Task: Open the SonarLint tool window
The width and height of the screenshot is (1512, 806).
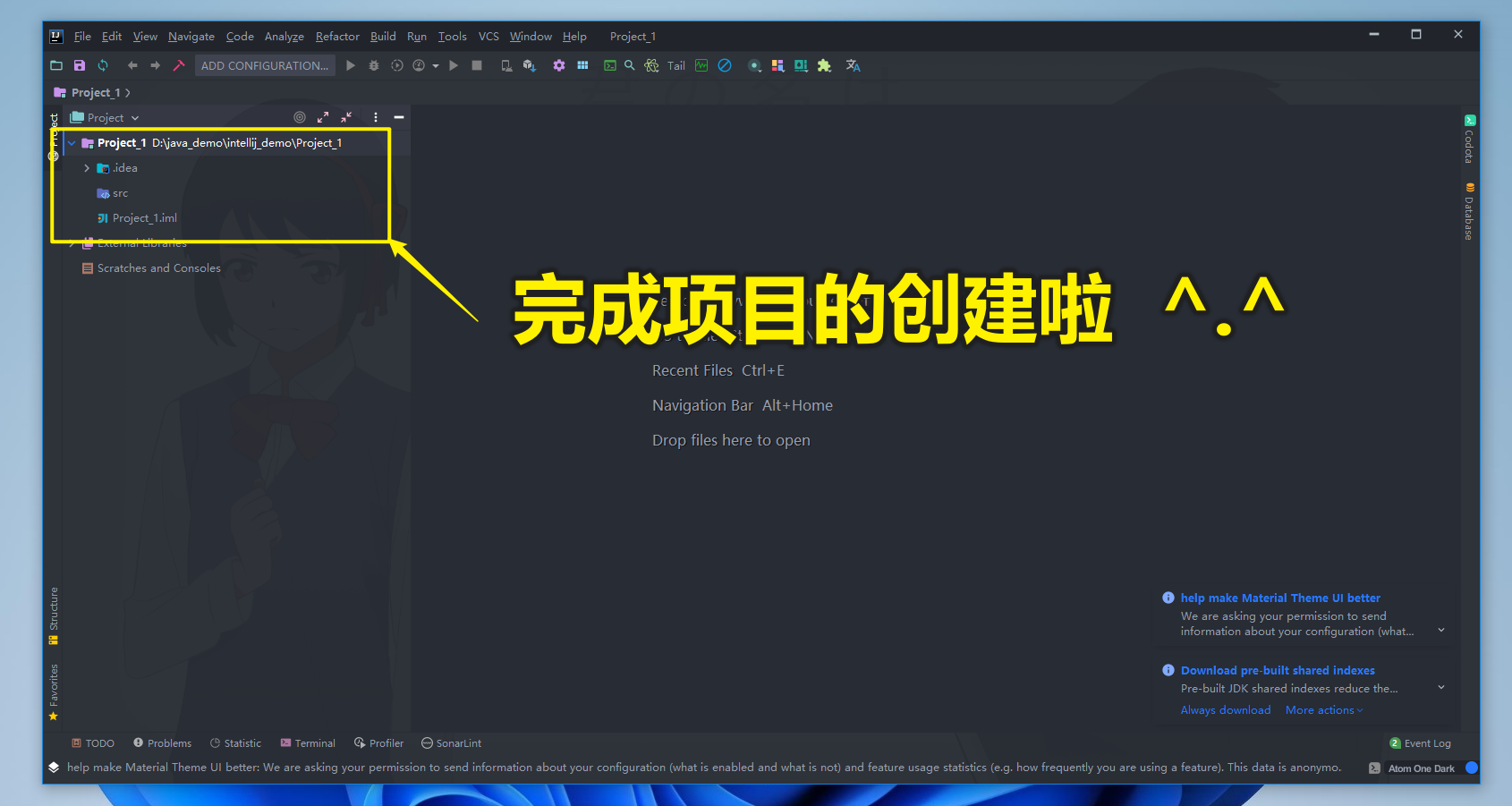Action: (451, 743)
